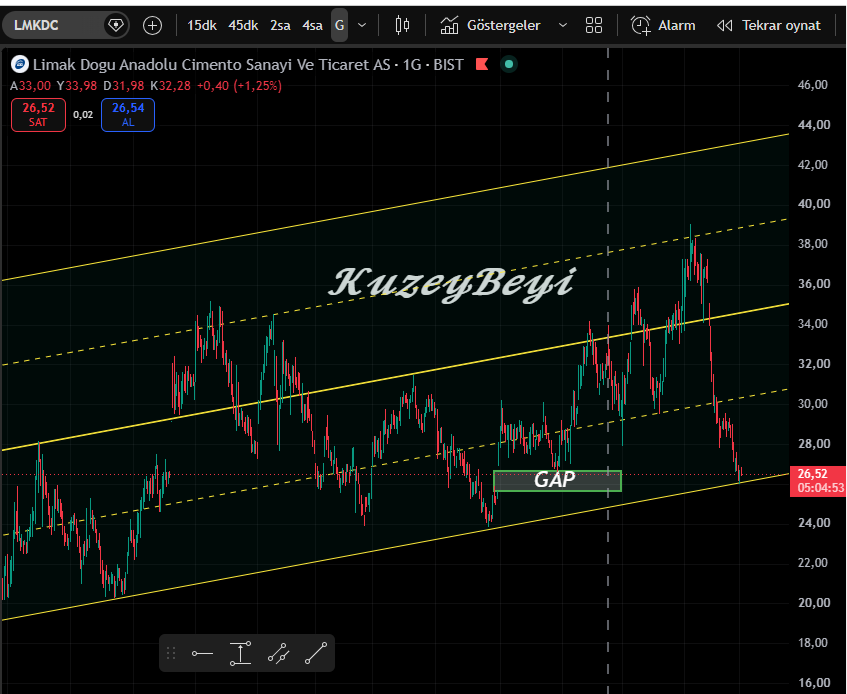Click the Limak Dogu Anadolu Cimento title
Screen dimensions: 847x694
[x=211, y=65]
